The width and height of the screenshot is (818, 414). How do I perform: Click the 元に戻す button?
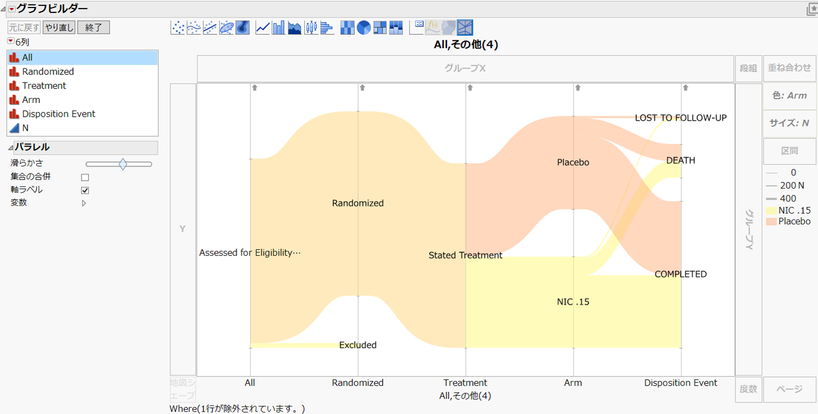pos(24,27)
